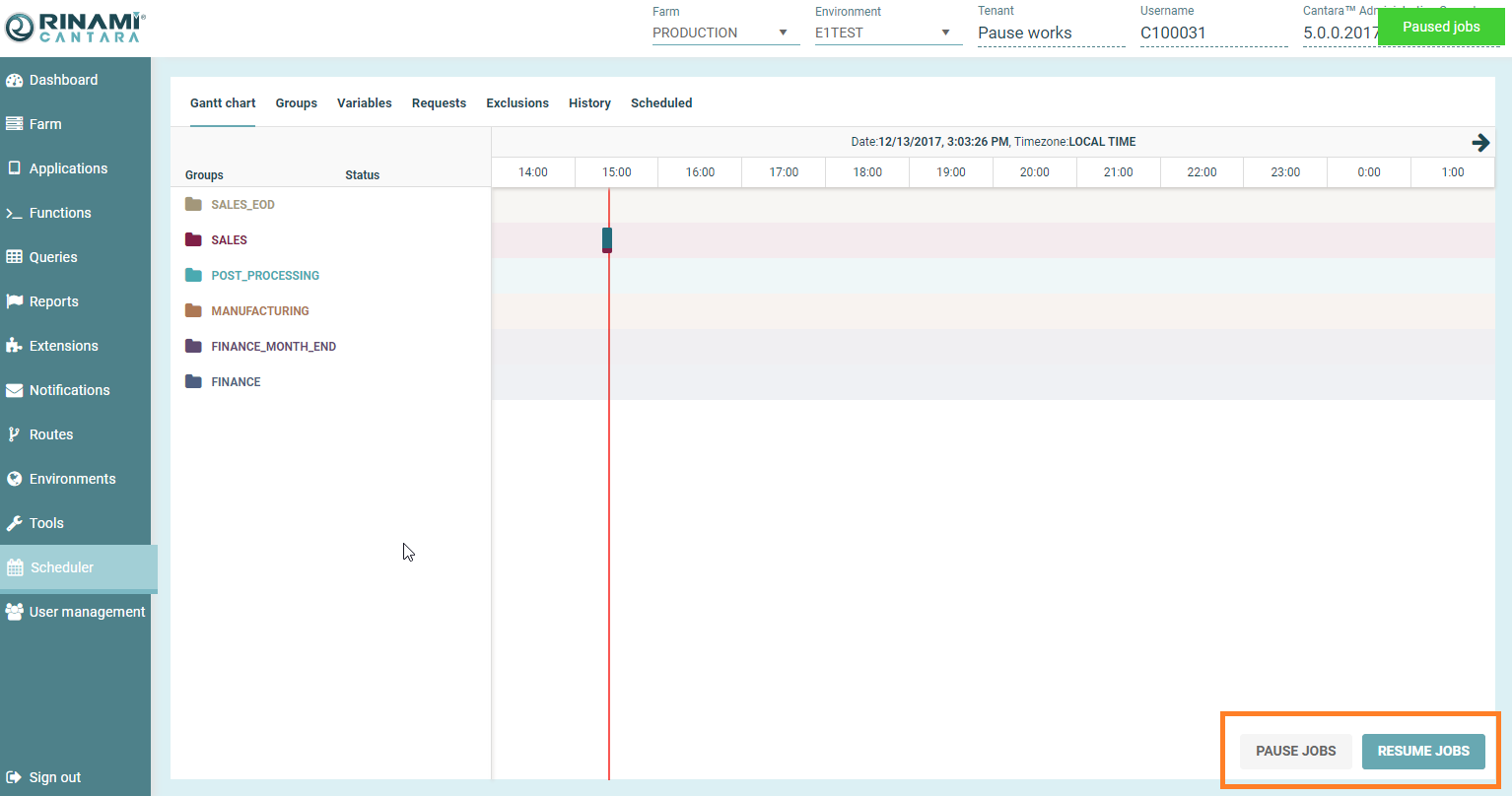The image size is (1512, 796).
Task: Click the Notifications envelope icon
Action: (x=14, y=390)
